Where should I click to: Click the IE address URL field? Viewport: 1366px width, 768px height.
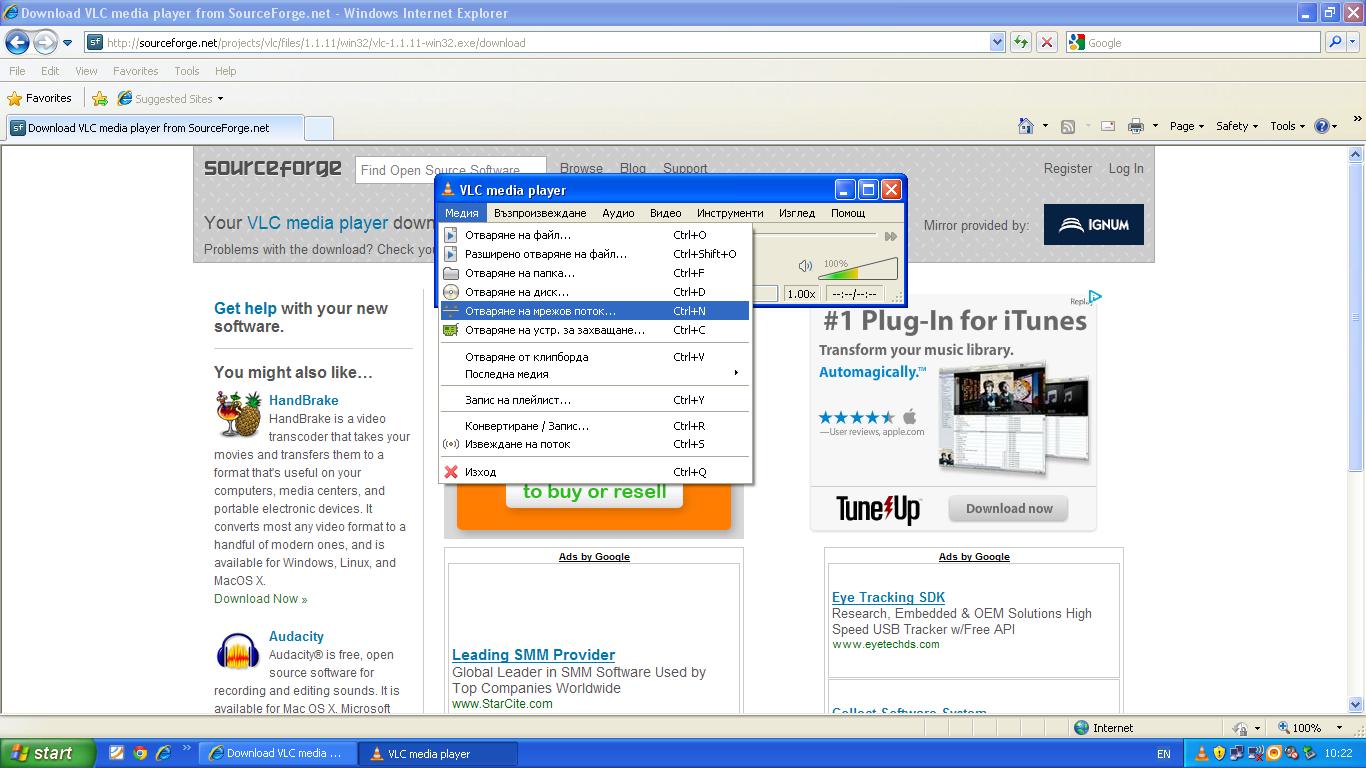(x=545, y=42)
